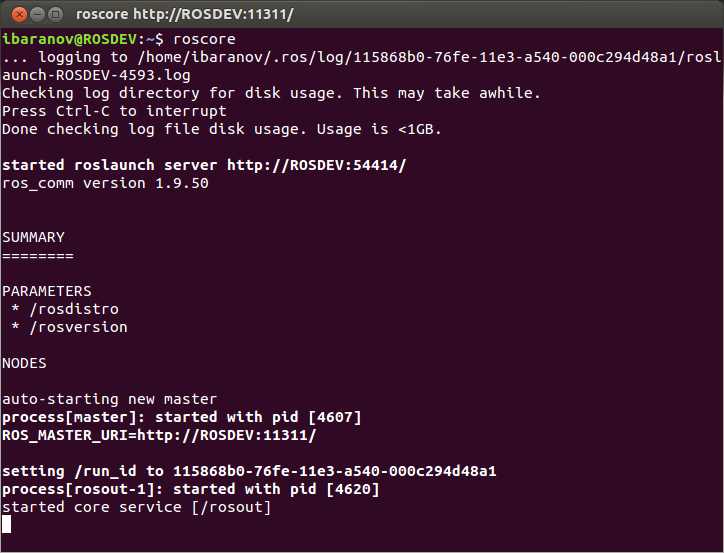724x553 pixels.
Task: Click the window title 'roscore http://ROSDEV:11311/'
Action: 185,14
